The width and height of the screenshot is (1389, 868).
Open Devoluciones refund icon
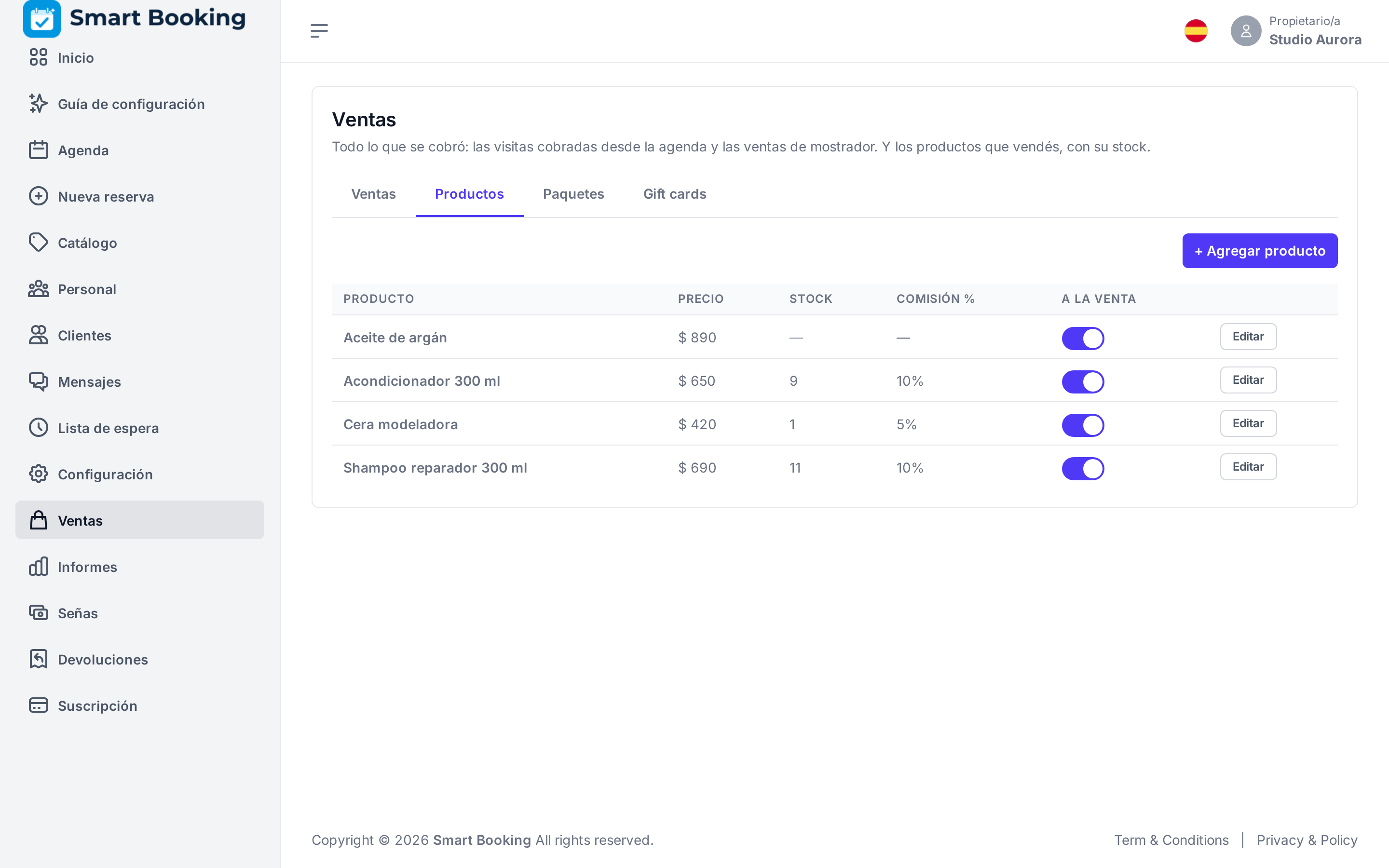tap(39, 659)
